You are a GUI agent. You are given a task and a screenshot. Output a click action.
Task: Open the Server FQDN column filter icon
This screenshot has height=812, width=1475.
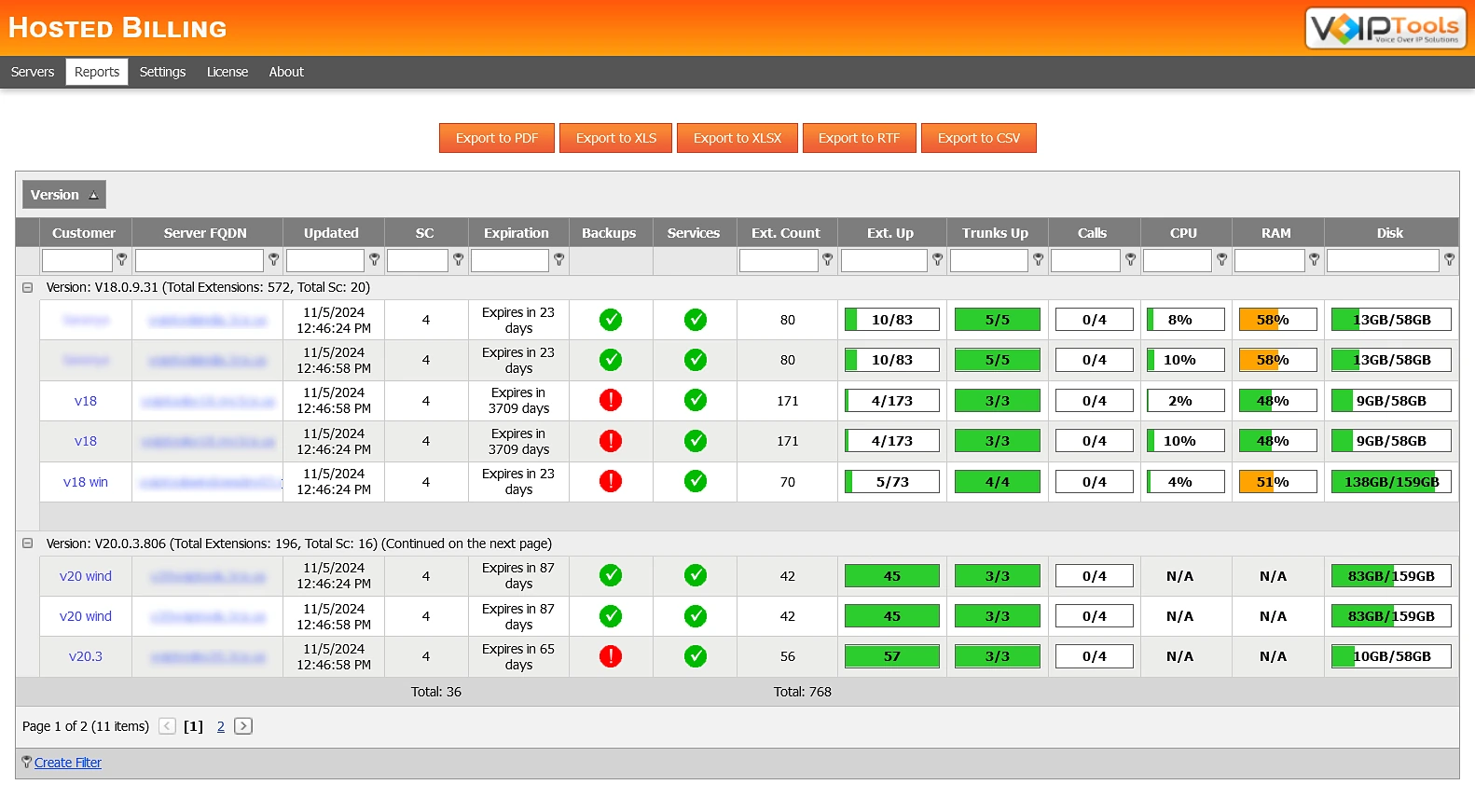pyautogui.click(x=273, y=260)
